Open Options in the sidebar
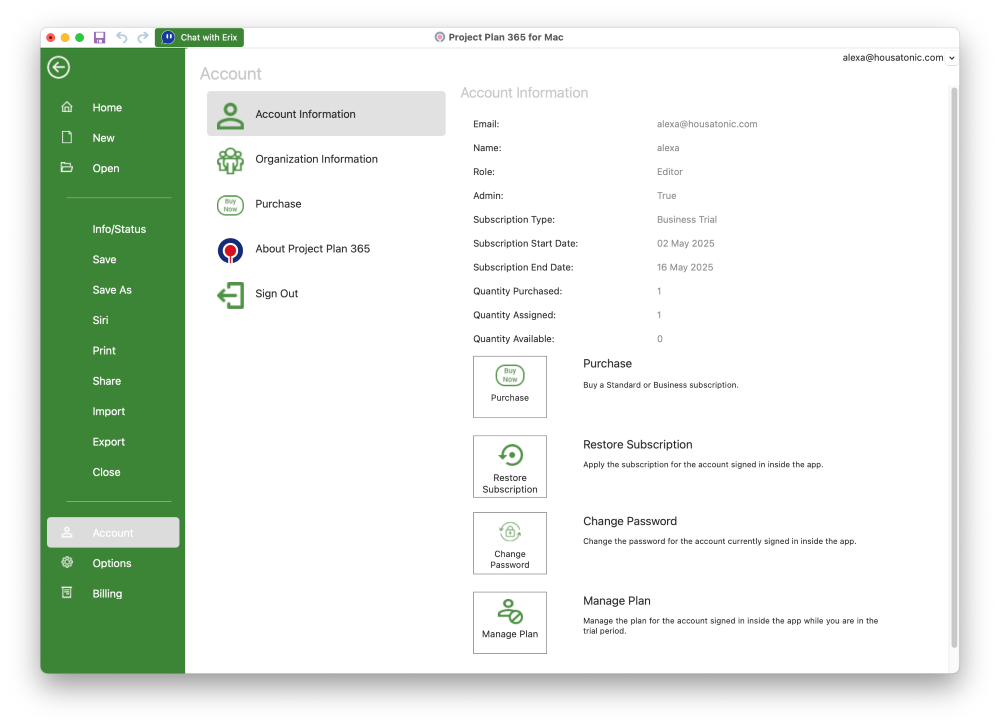This screenshot has height=727, width=1000. 112,563
